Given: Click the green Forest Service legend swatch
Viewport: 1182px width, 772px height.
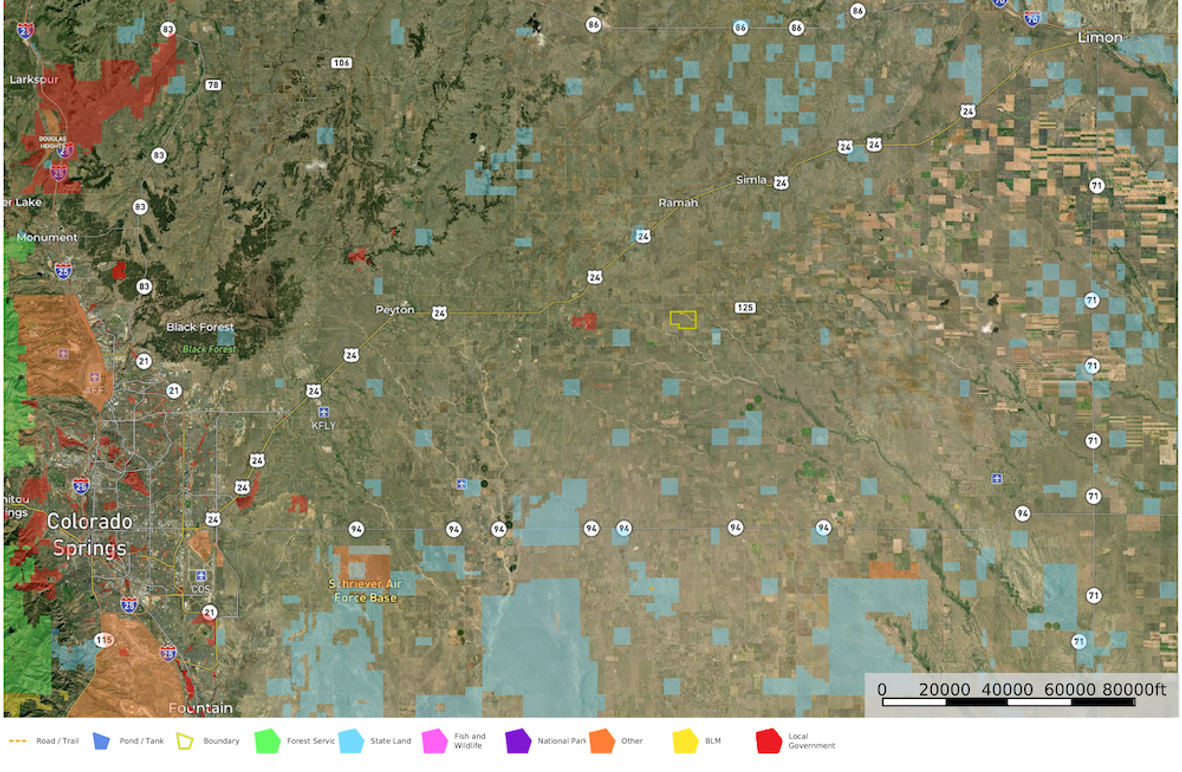Looking at the screenshot, I should [267, 741].
